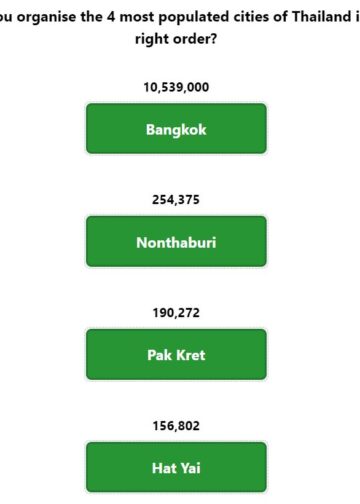Viewport: 360px width, 504px height.
Task: Pick the second-ranked city button Nonthaburi
Action: pos(176,241)
